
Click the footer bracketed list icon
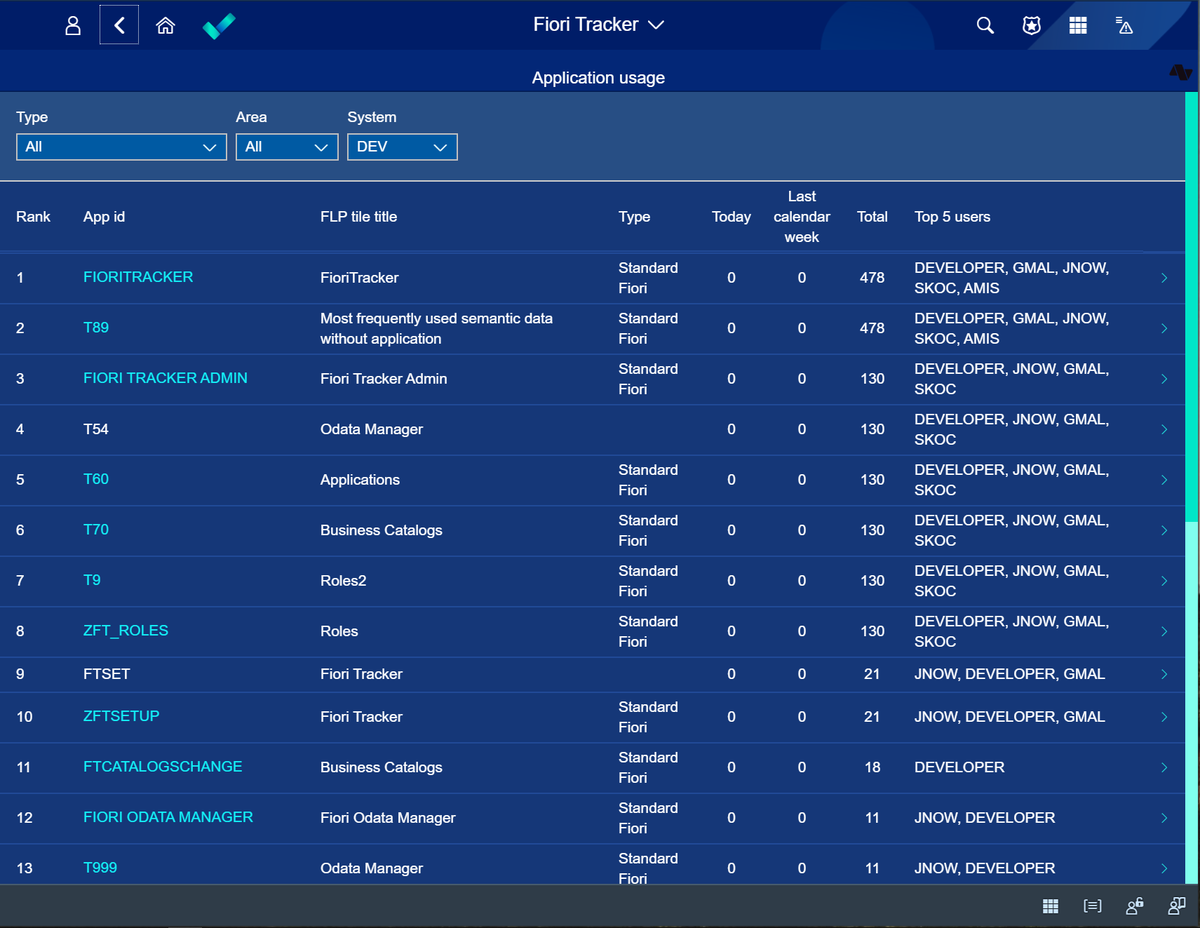1092,906
